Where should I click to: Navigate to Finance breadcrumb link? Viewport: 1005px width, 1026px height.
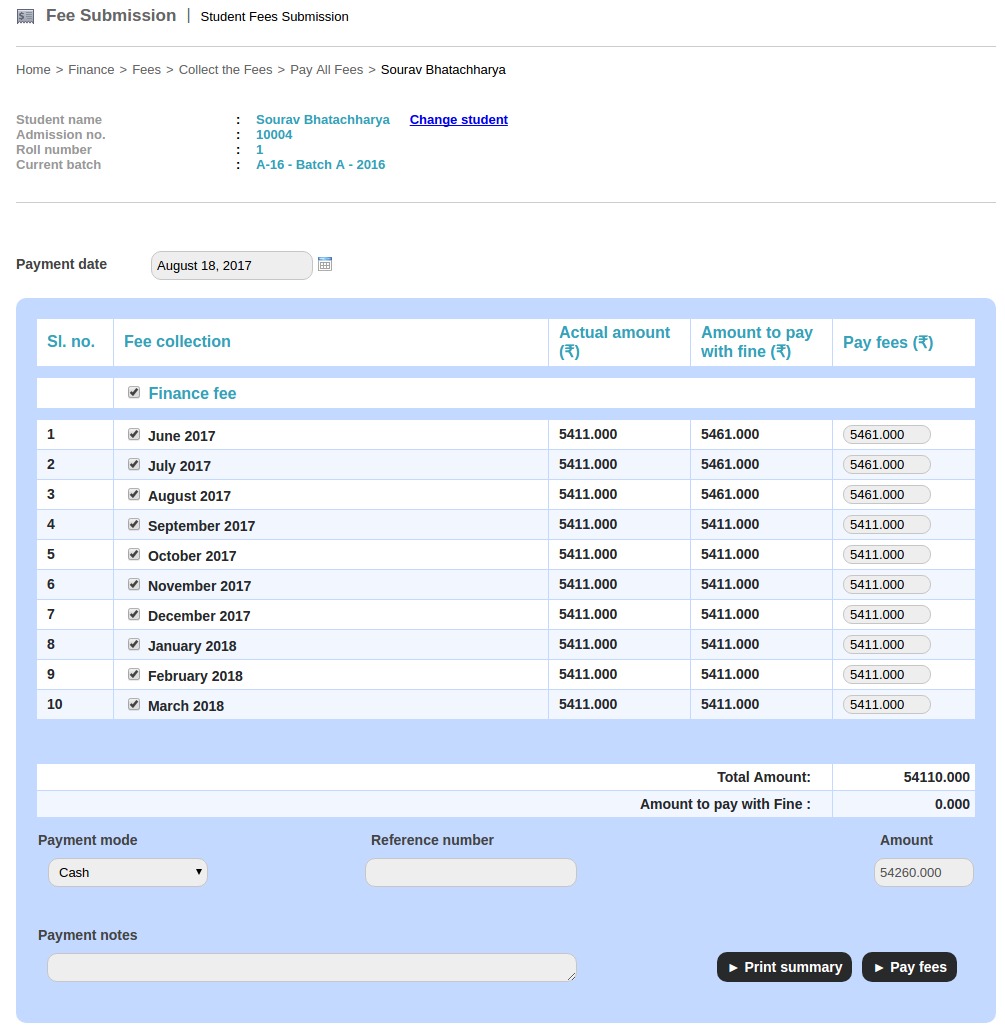coord(91,70)
